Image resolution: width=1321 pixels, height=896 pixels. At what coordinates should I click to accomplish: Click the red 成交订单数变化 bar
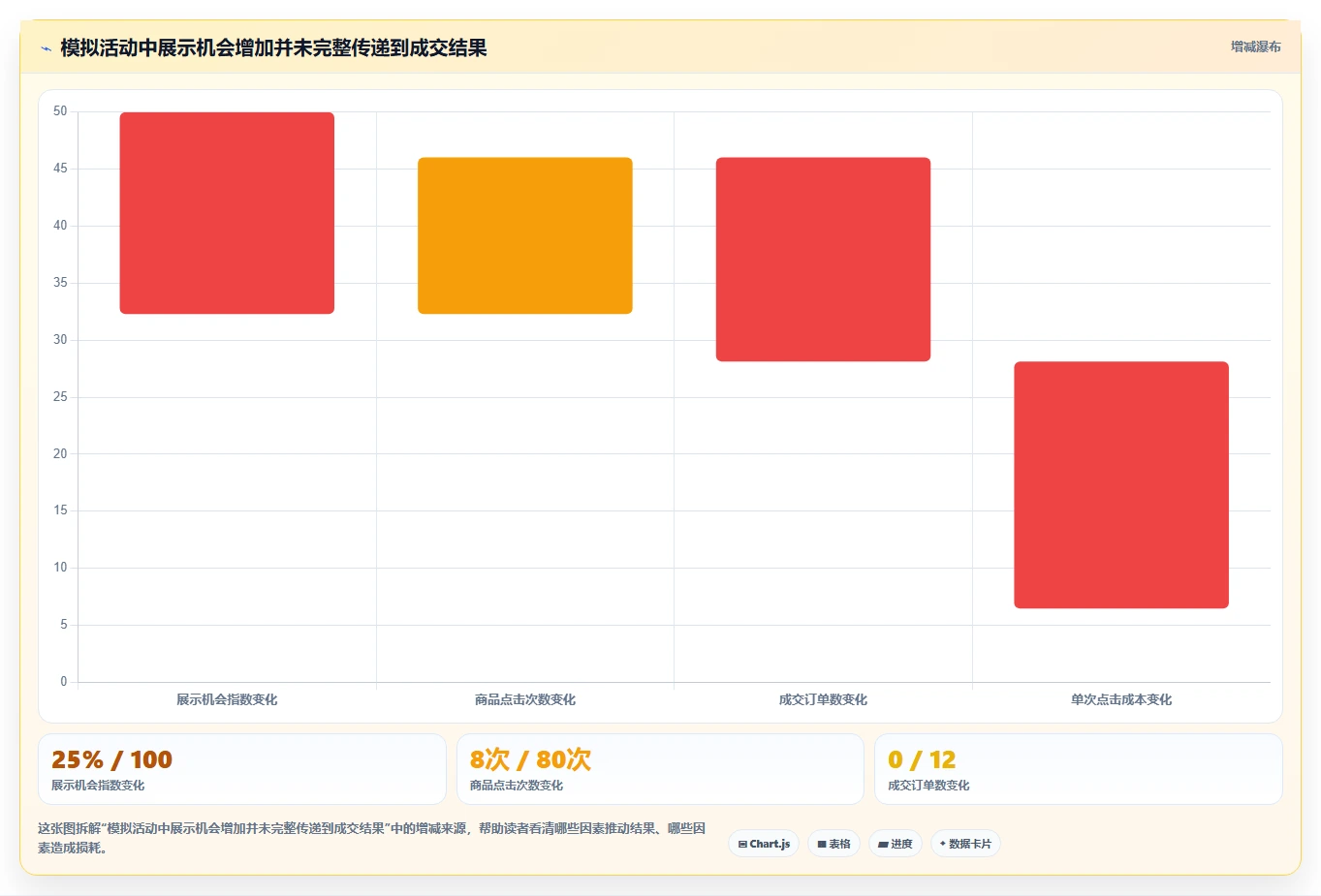point(823,260)
